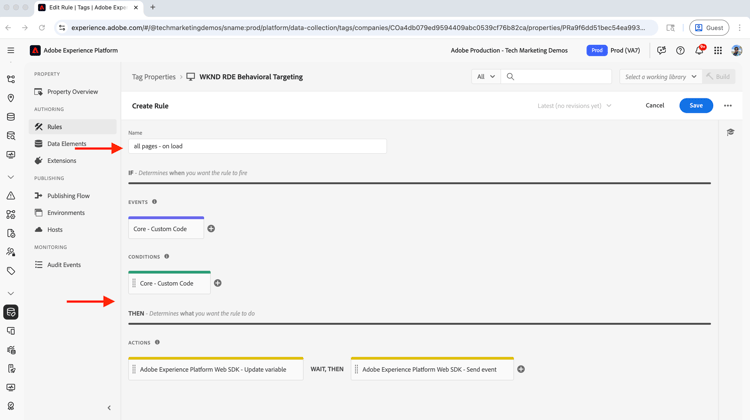Image resolution: width=750 pixels, height=420 pixels.
Task: Open the notifications bell
Action: (699, 50)
